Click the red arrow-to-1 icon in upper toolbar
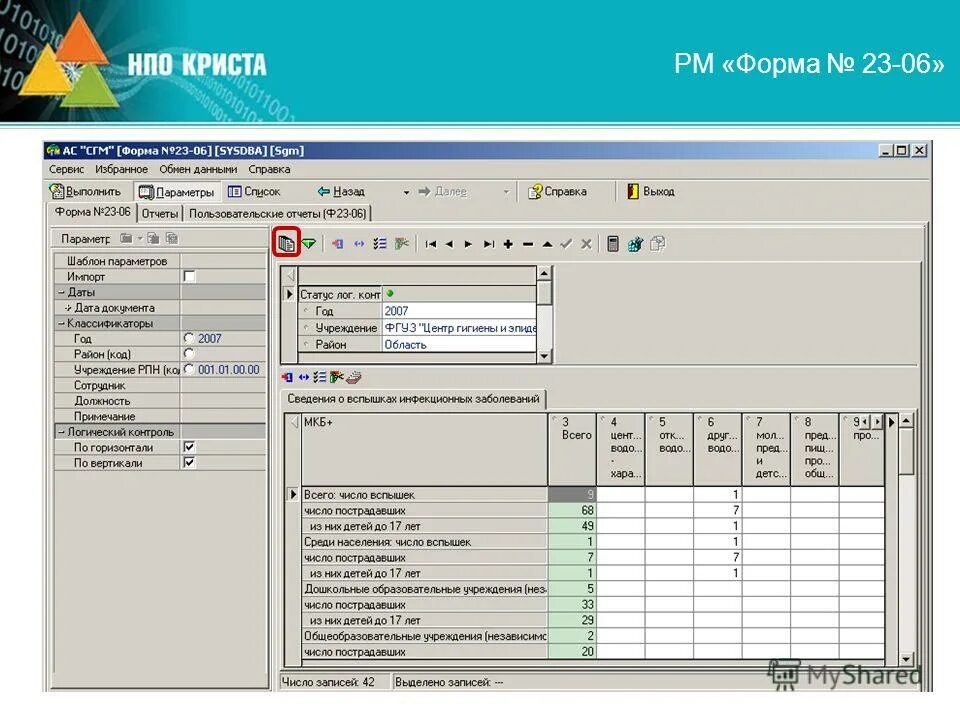 (x=337, y=244)
